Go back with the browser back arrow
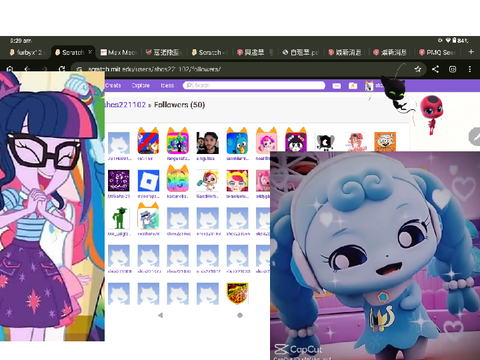Viewport: 480px width, 360px height. (x=27, y=69)
